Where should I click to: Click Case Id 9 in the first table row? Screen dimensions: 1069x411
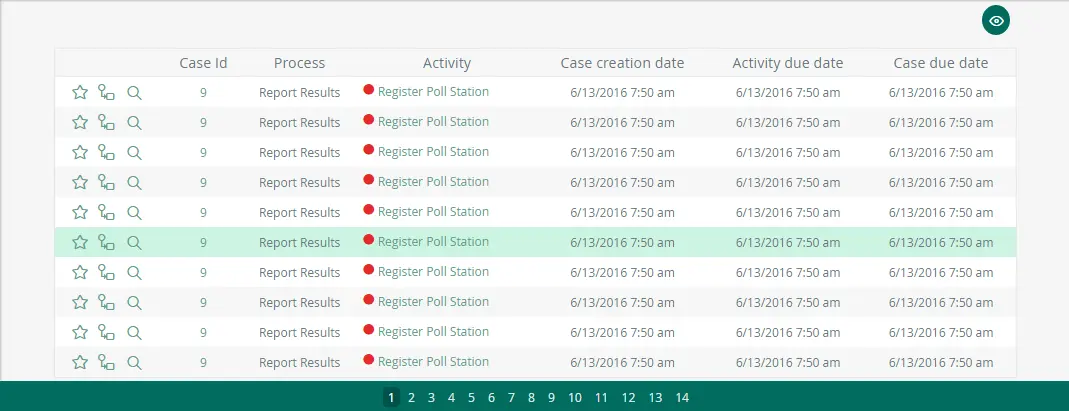[x=203, y=93]
